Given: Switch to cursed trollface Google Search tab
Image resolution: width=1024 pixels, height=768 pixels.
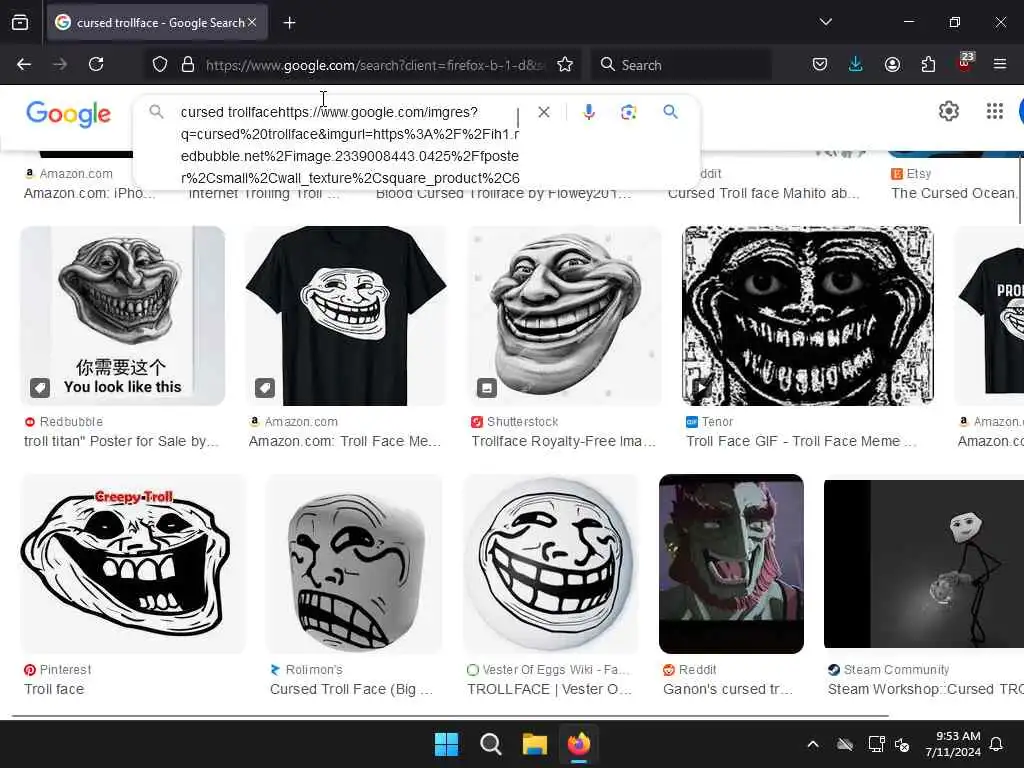Looking at the screenshot, I should (x=157, y=23).
